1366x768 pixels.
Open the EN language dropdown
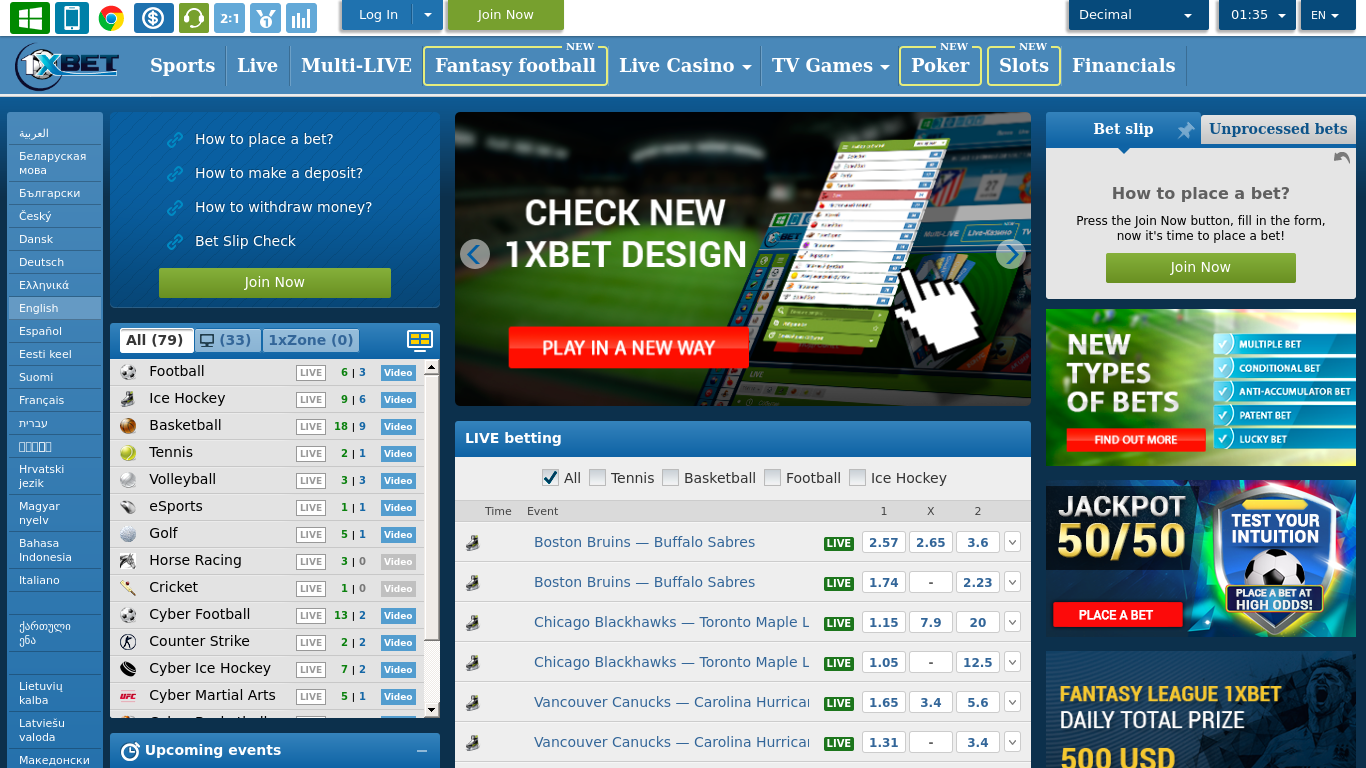[x=1327, y=15]
